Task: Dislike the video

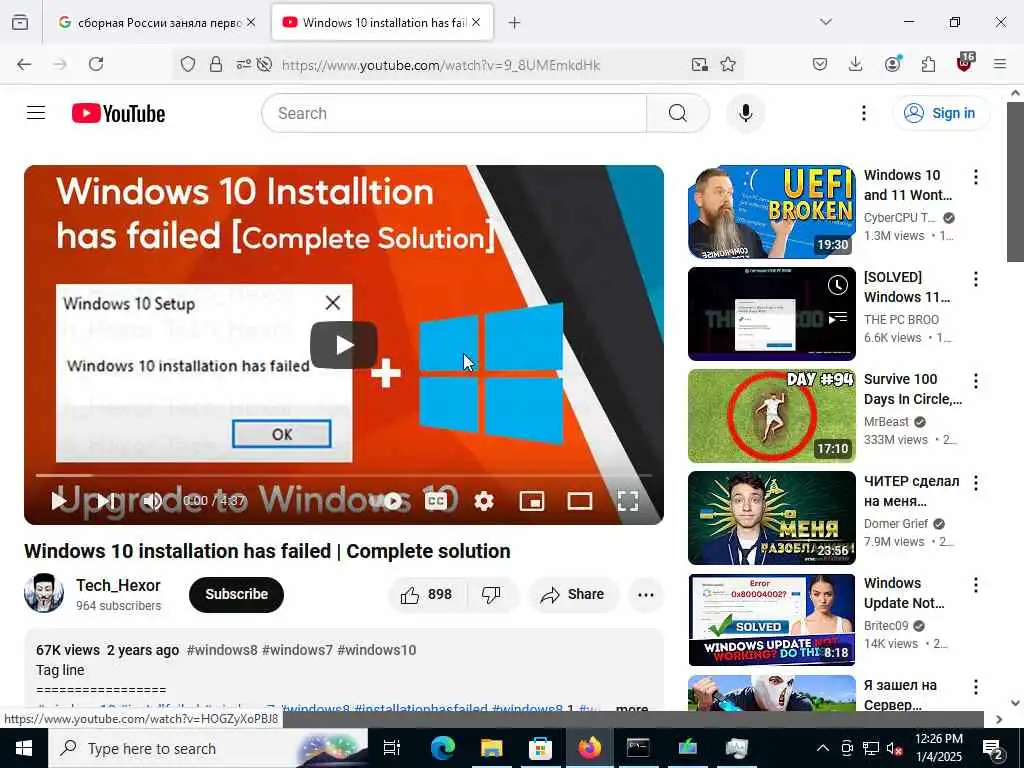Action: point(491,594)
